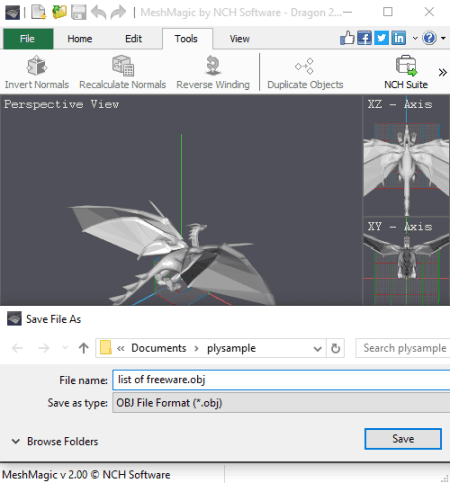Redo the last undone action
This screenshot has height=483, width=450.
[x=118, y=12]
